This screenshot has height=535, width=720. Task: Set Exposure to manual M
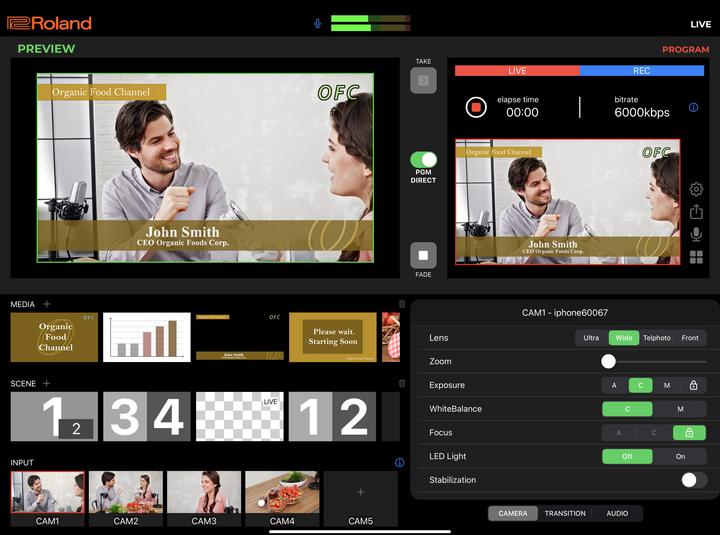(666, 385)
